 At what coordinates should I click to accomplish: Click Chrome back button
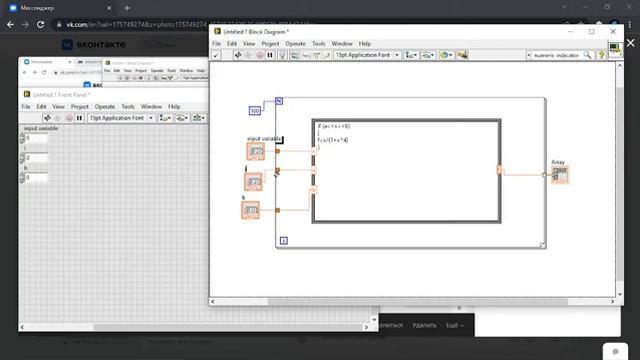(x=10, y=24)
